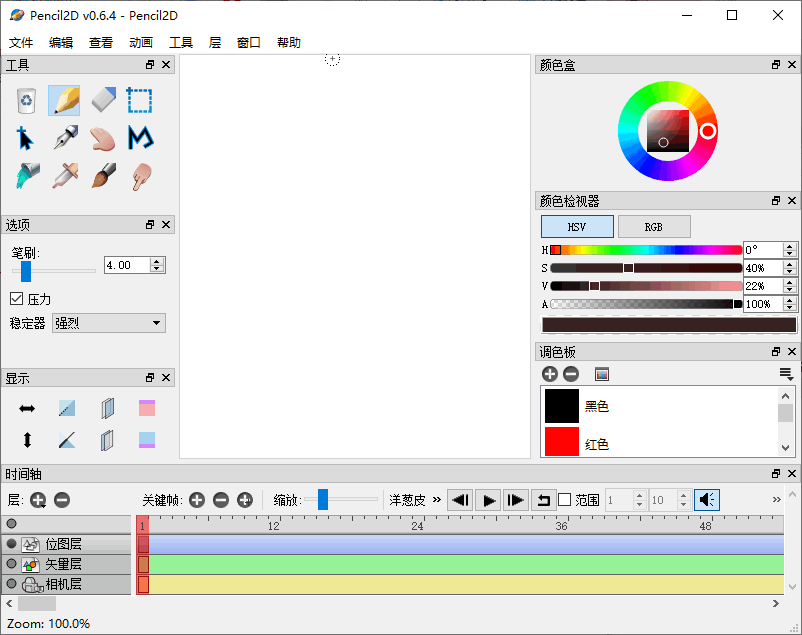Remove selected color from the palette
Viewport: 802px width, 635px height.
(x=571, y=375)
